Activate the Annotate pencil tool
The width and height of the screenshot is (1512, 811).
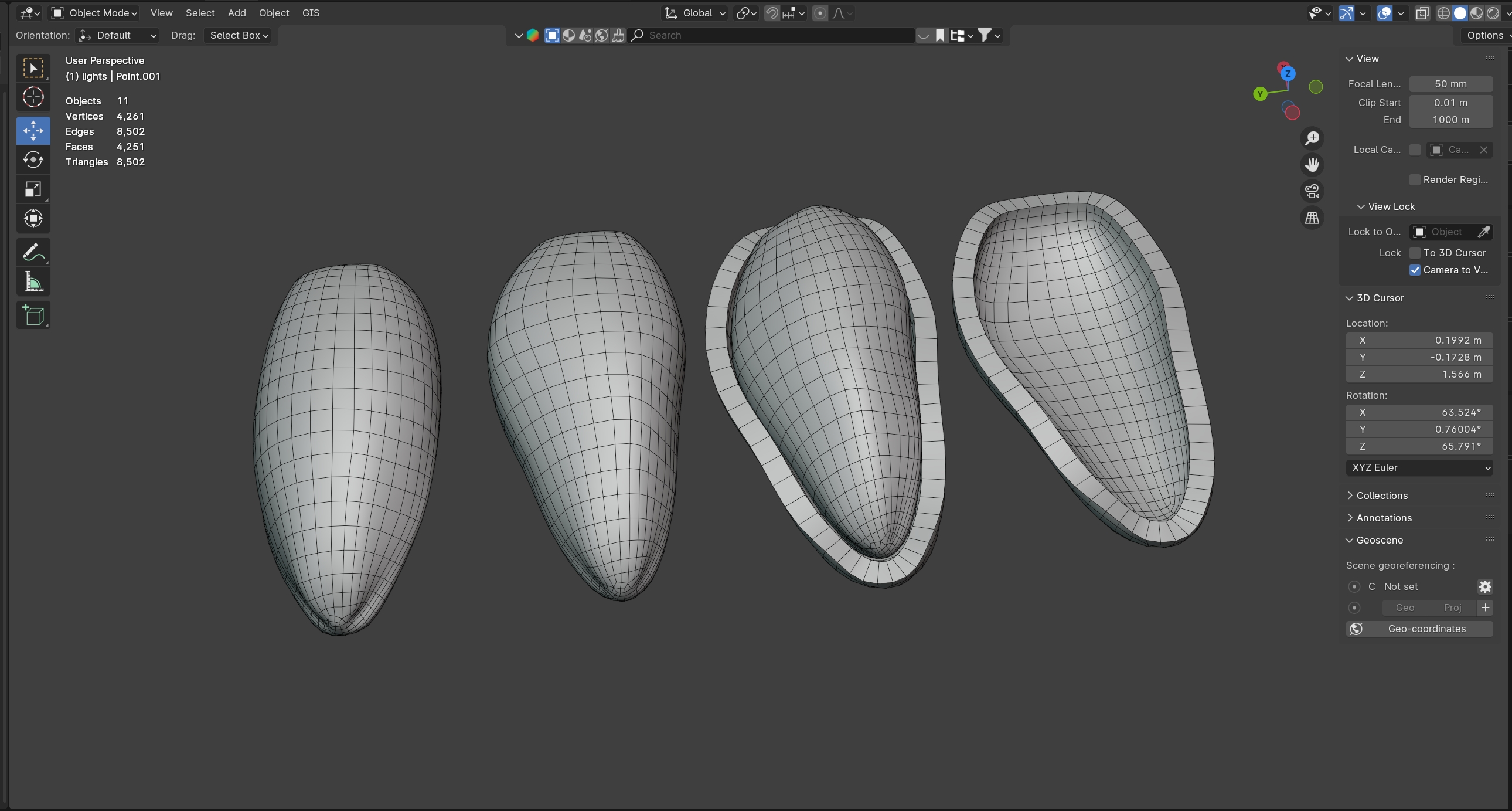(x=33, y=253)
